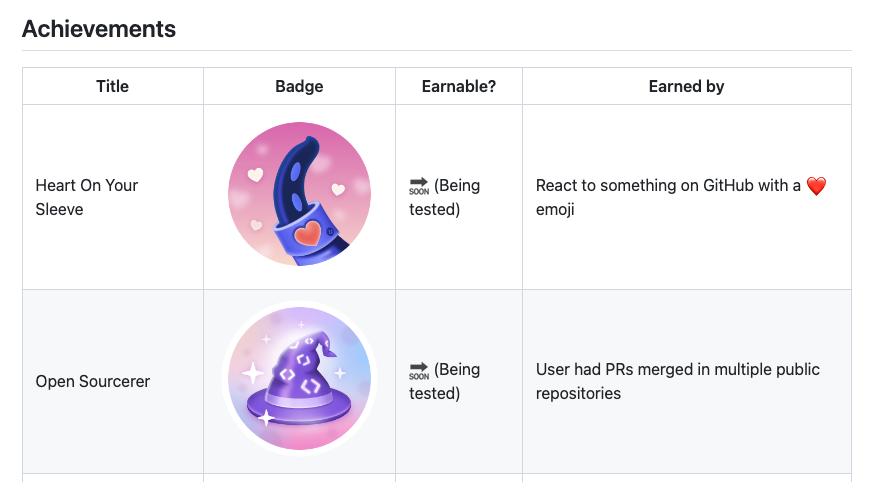Click the Being tested text in the Open Sourcerer row
Image resolution: width=872 pixels, height=482 pixels.
coord(445,381)
